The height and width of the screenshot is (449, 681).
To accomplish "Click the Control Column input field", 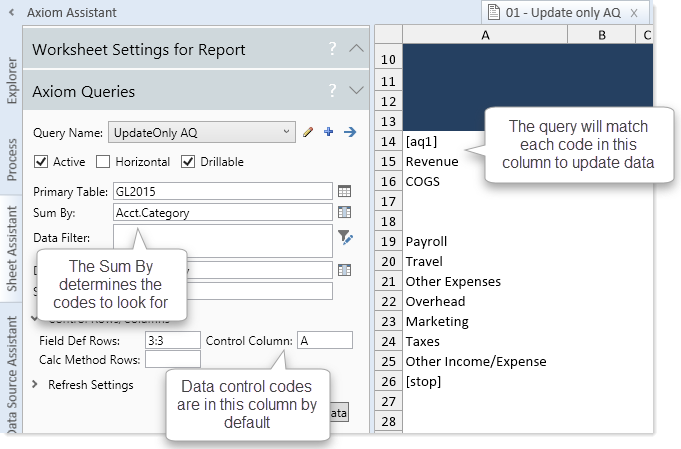I will tap(324, 341).
